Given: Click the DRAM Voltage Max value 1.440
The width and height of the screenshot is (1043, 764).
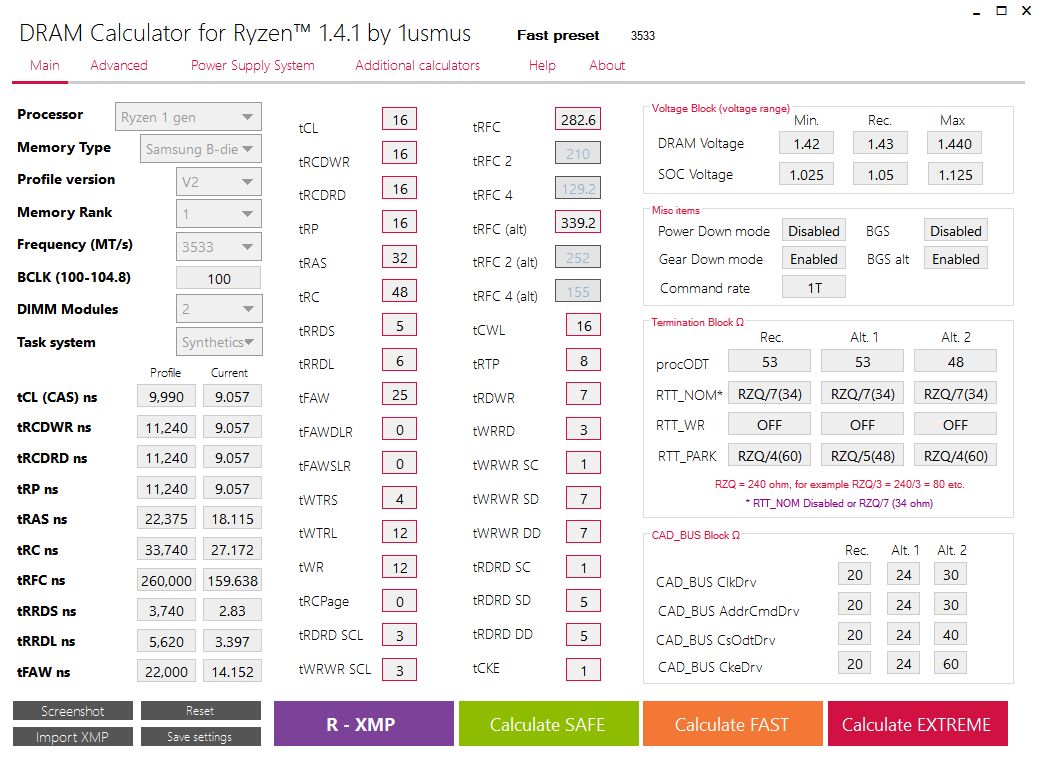Looking at the screenshot, I should coord(955,144).
